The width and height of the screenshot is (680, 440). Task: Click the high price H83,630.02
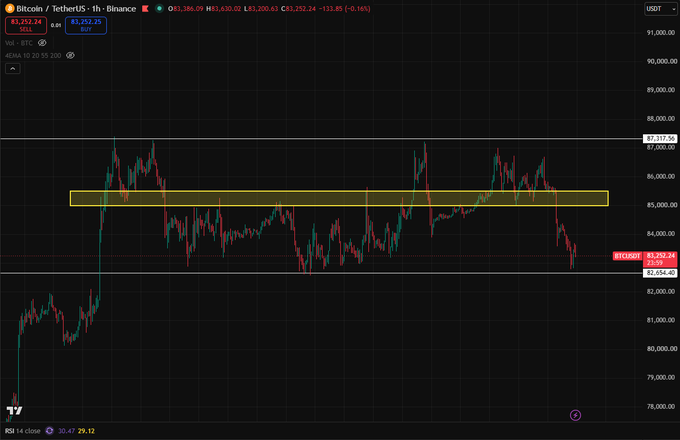223,9
